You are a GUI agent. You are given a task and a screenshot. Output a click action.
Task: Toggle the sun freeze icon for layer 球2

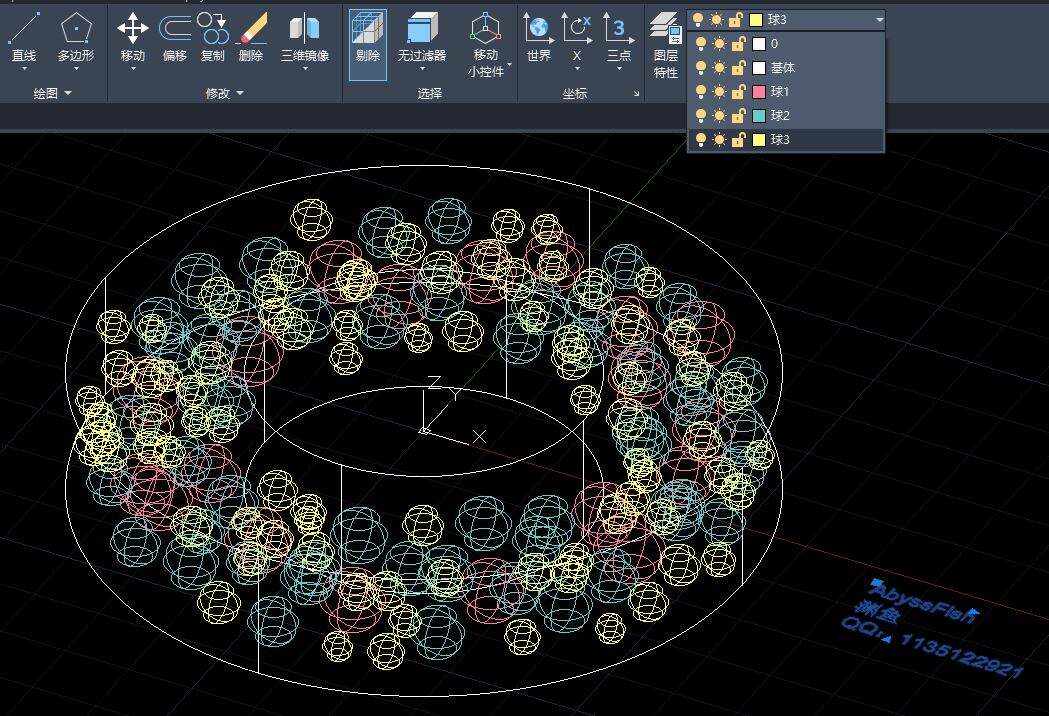(x=718, y=116)
